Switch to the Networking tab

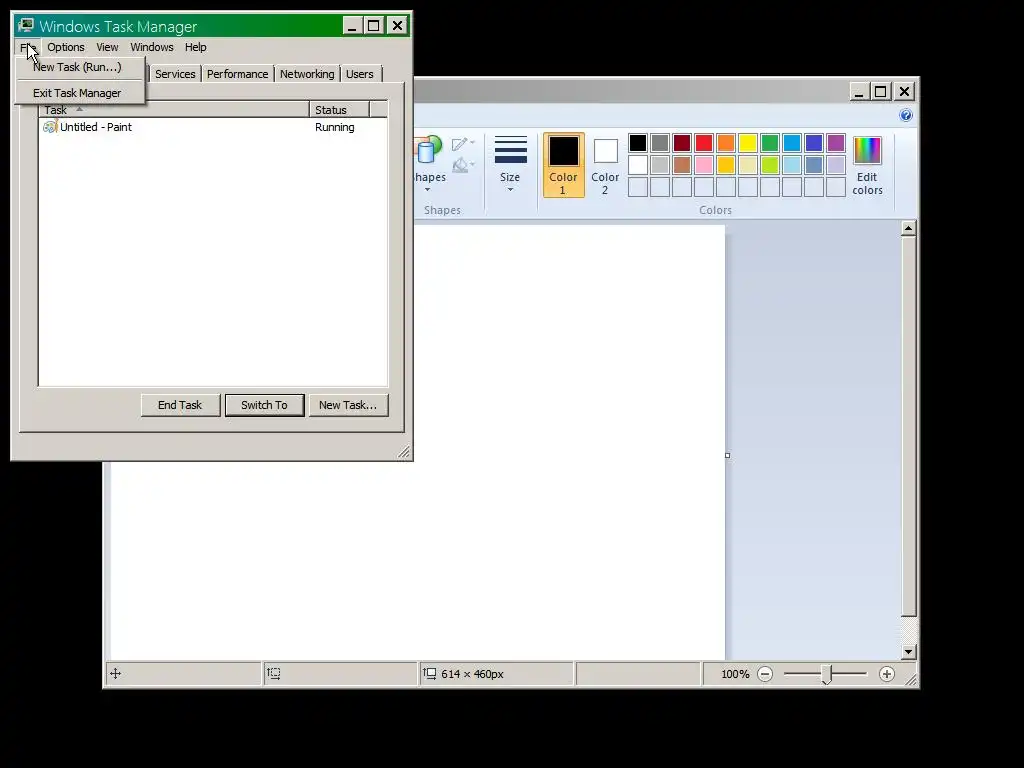click(x=307, y=74)
